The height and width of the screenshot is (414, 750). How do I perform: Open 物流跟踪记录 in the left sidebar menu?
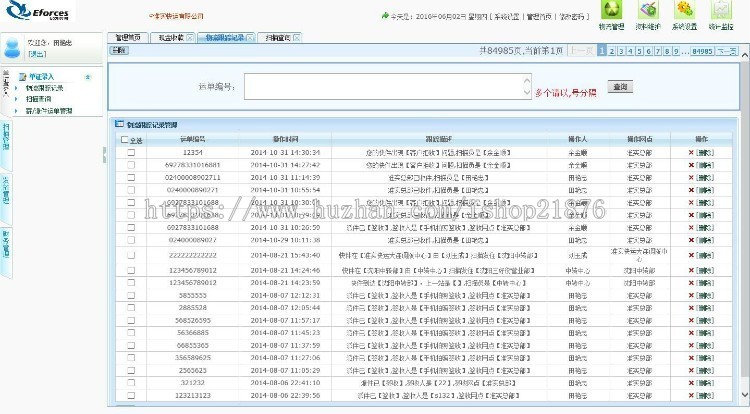(x=44, y=88)
